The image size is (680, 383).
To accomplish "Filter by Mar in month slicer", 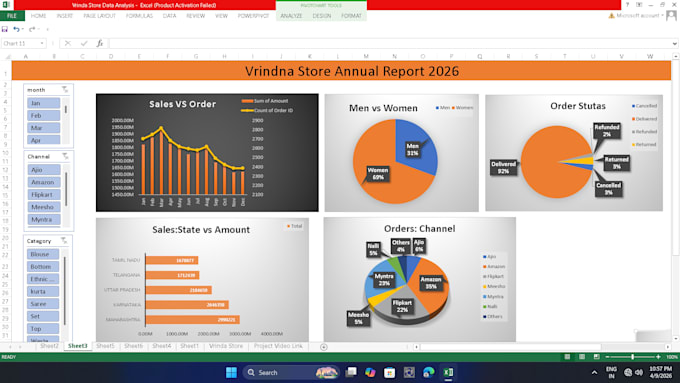I will click(43, 128).
